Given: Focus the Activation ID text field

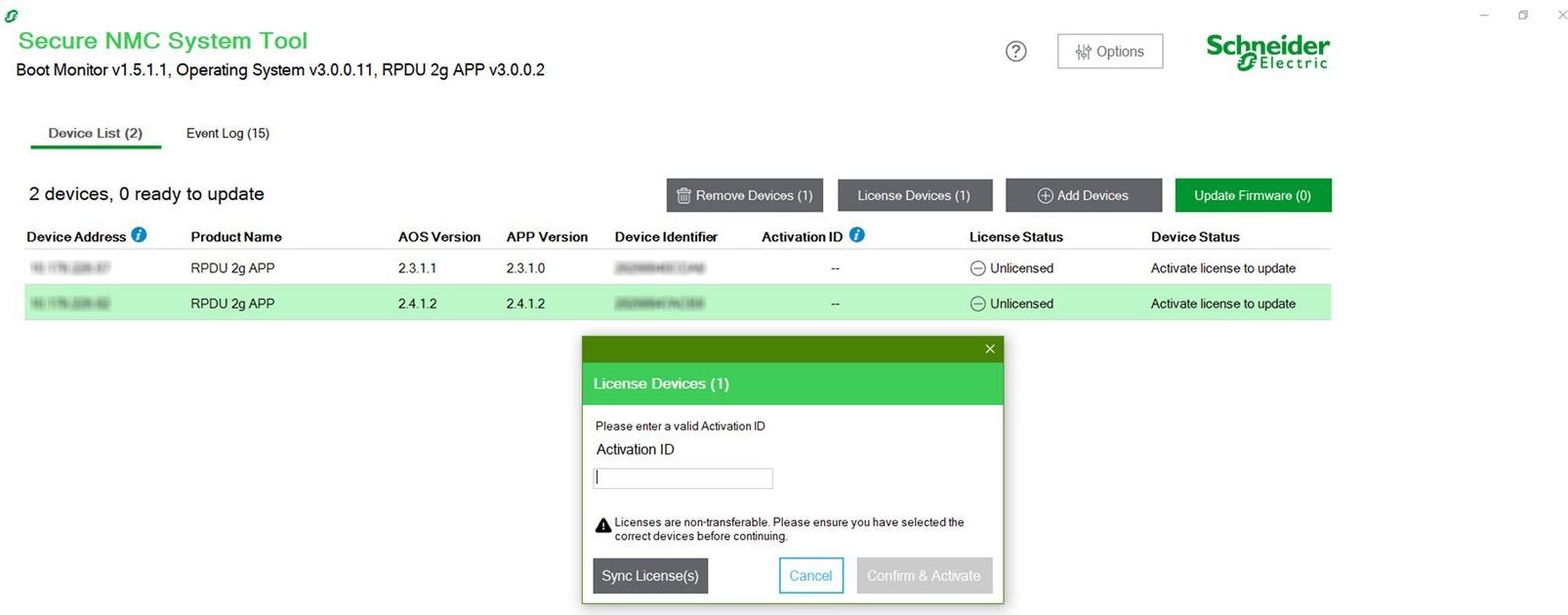Looking at the screenshot, I should click(682, 478).
